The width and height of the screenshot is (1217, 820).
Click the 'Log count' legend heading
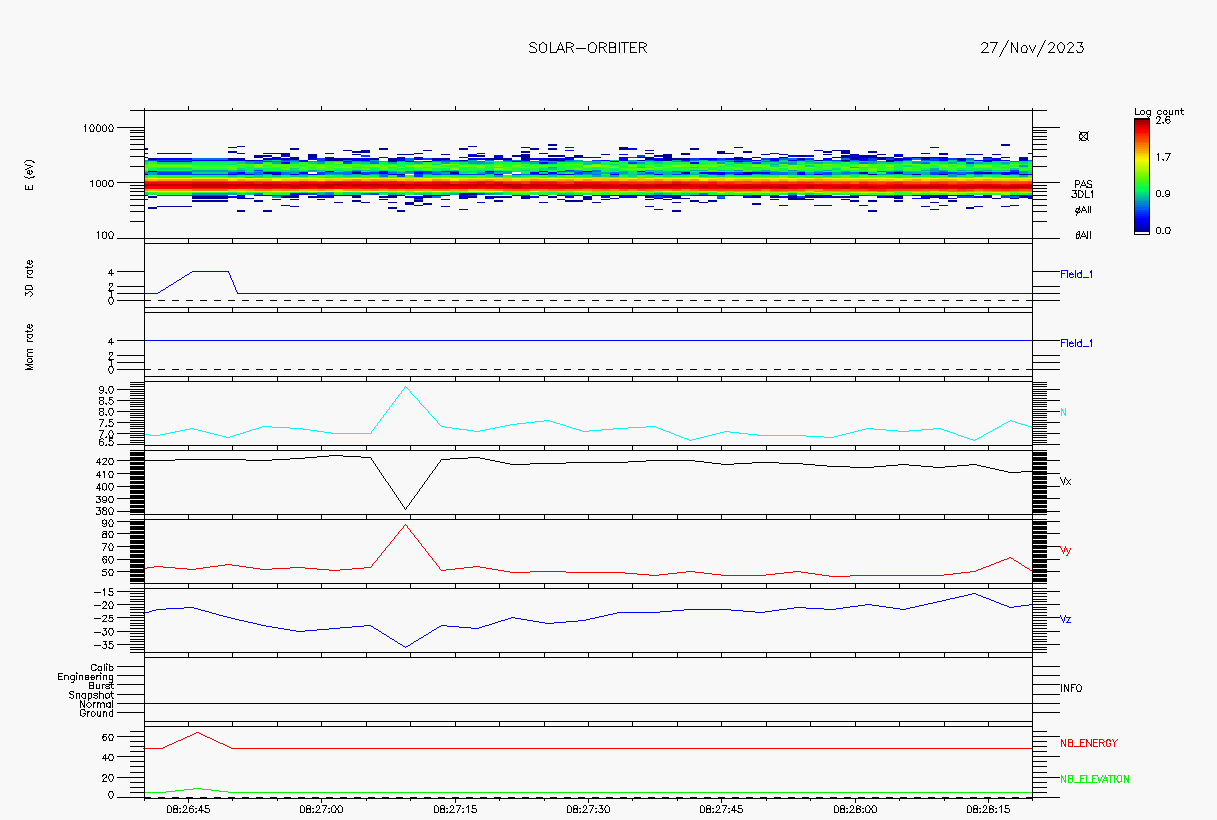(1159, 111)
